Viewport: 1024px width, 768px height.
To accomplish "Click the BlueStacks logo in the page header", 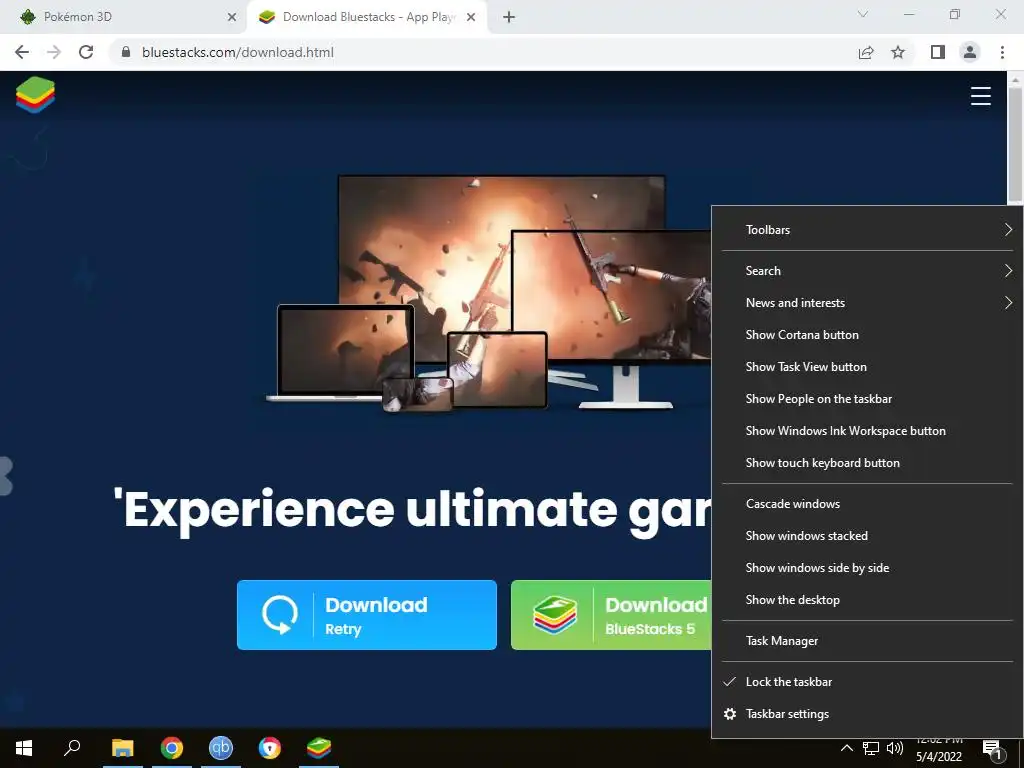I will coord(35,95).
